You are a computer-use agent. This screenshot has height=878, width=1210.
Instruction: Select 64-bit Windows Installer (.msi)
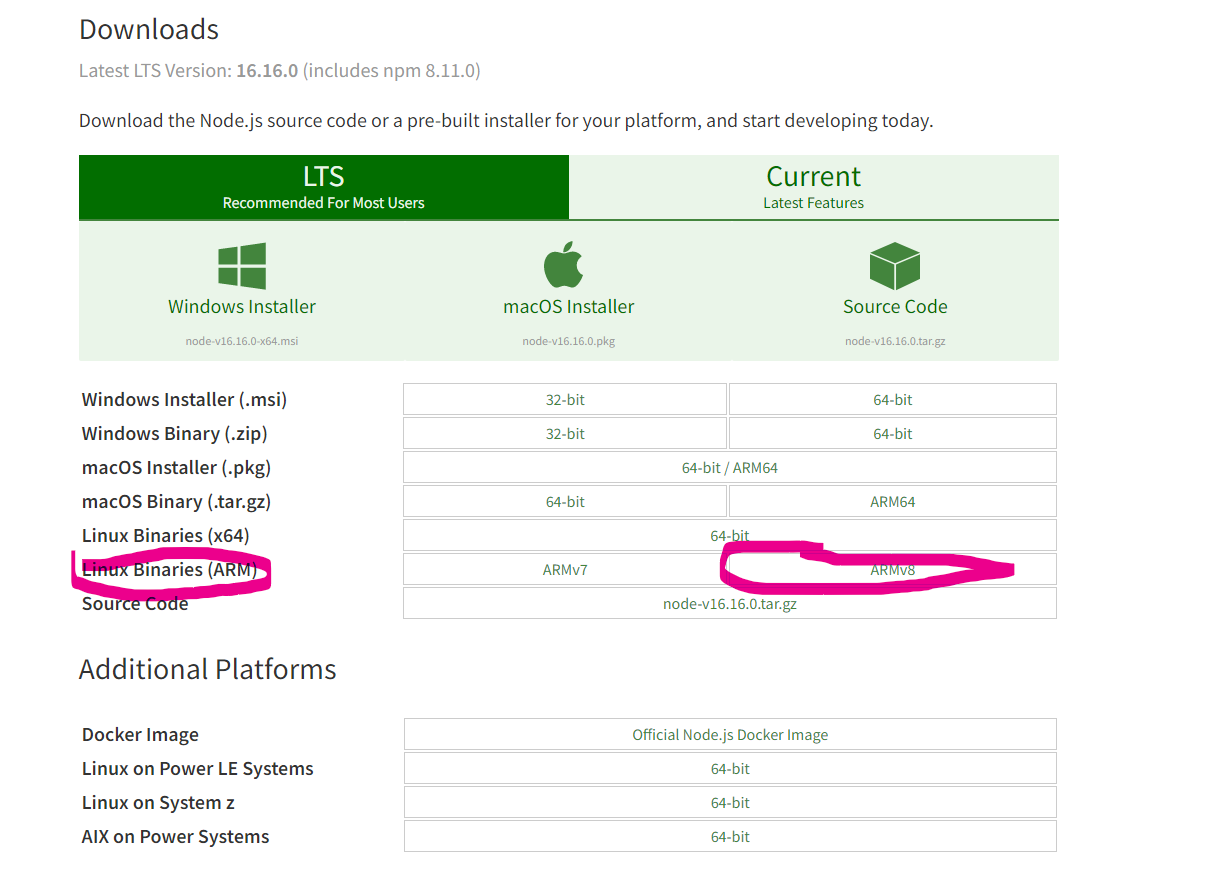click(x=893, y=400)
